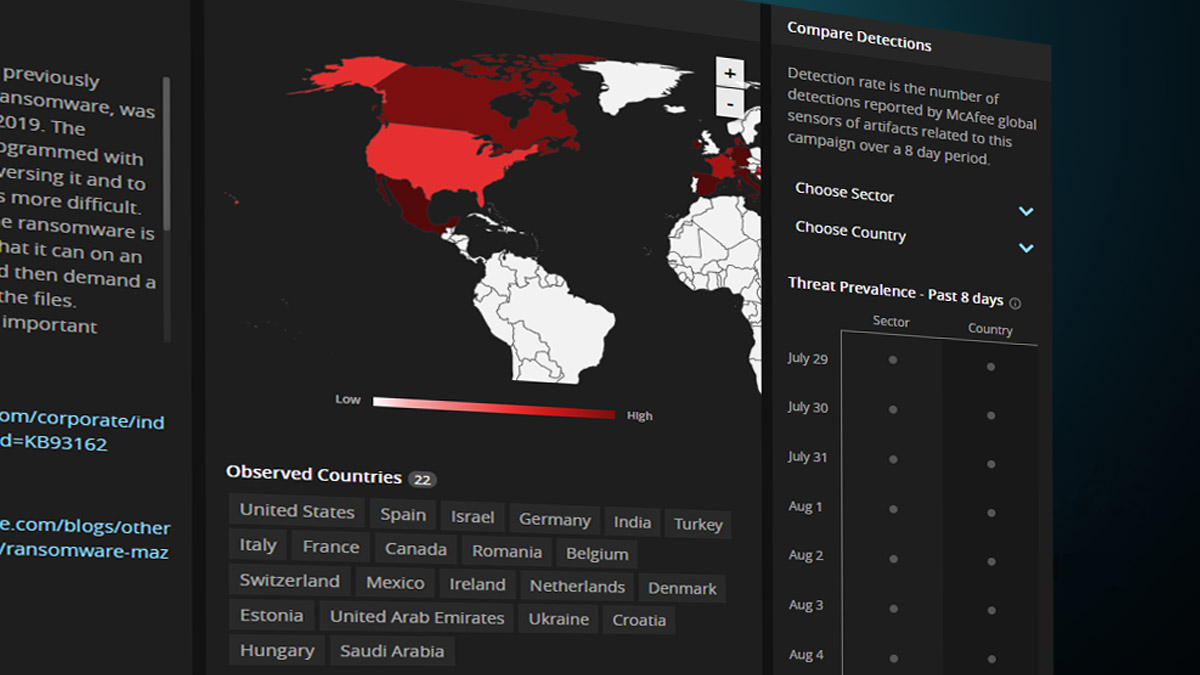Screen dimensions: 1200x675
Task: Select the India country tag
Action: [632, 522]
